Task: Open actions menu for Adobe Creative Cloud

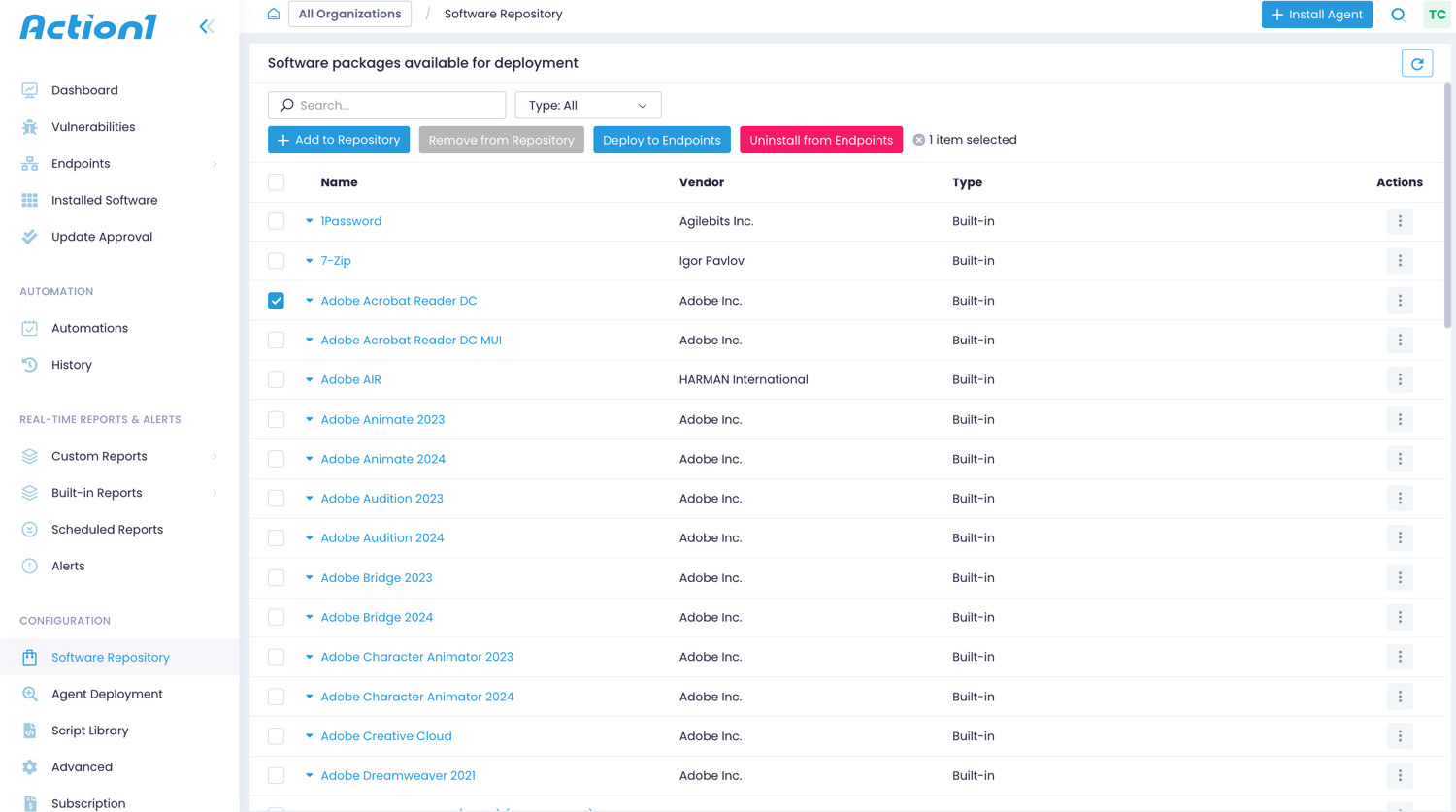Action: pyautogui.click(x=1400, y=736)
